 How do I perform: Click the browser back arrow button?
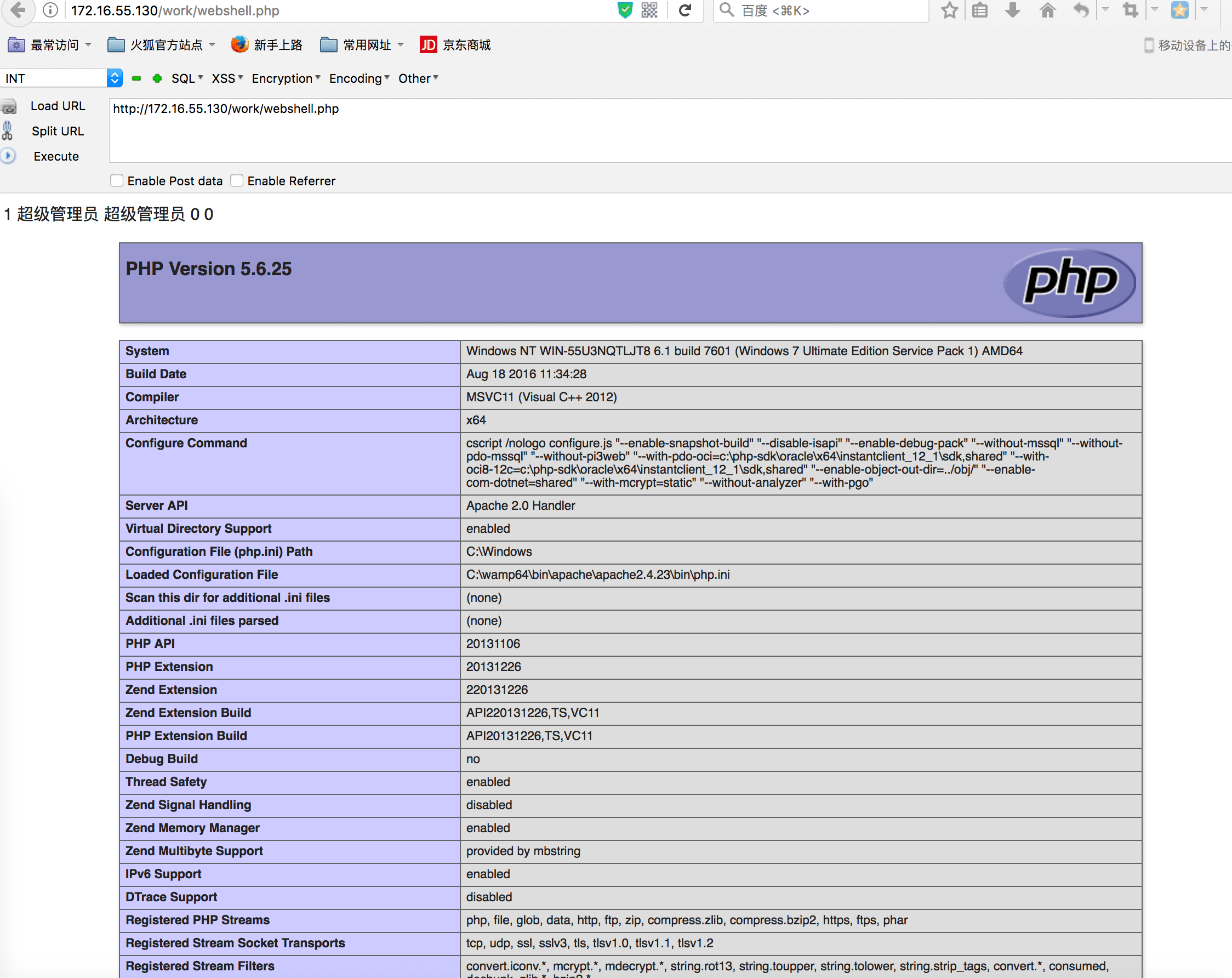click(x=18, y=10)
